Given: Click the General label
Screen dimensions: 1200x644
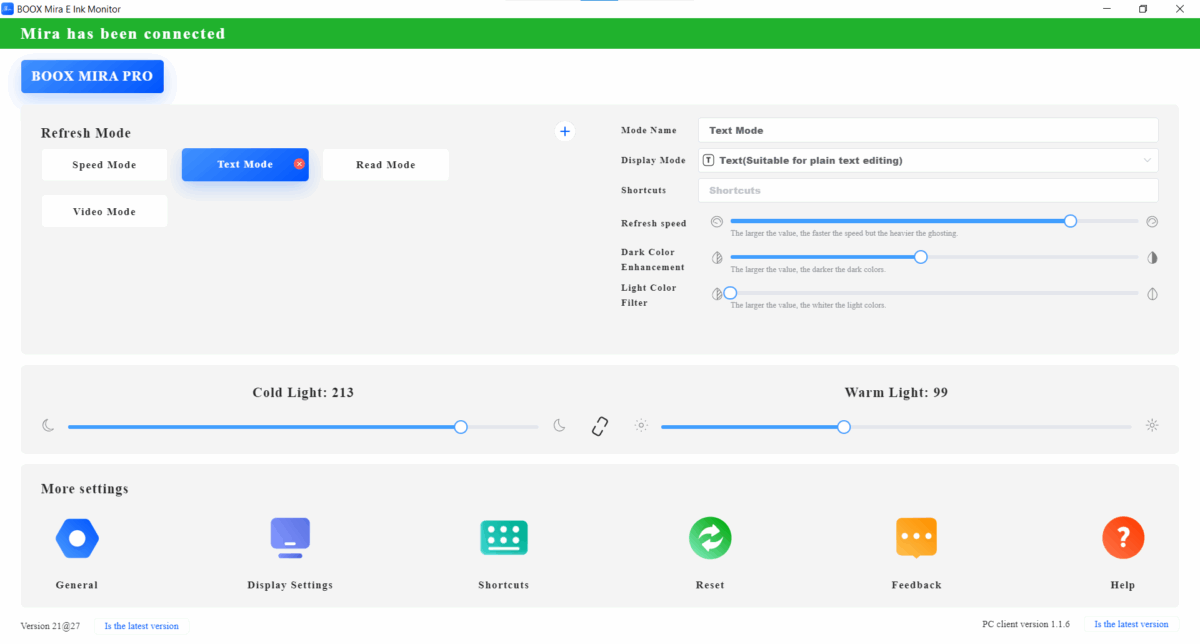Looking at the screenshot, I should click(77, 585).
